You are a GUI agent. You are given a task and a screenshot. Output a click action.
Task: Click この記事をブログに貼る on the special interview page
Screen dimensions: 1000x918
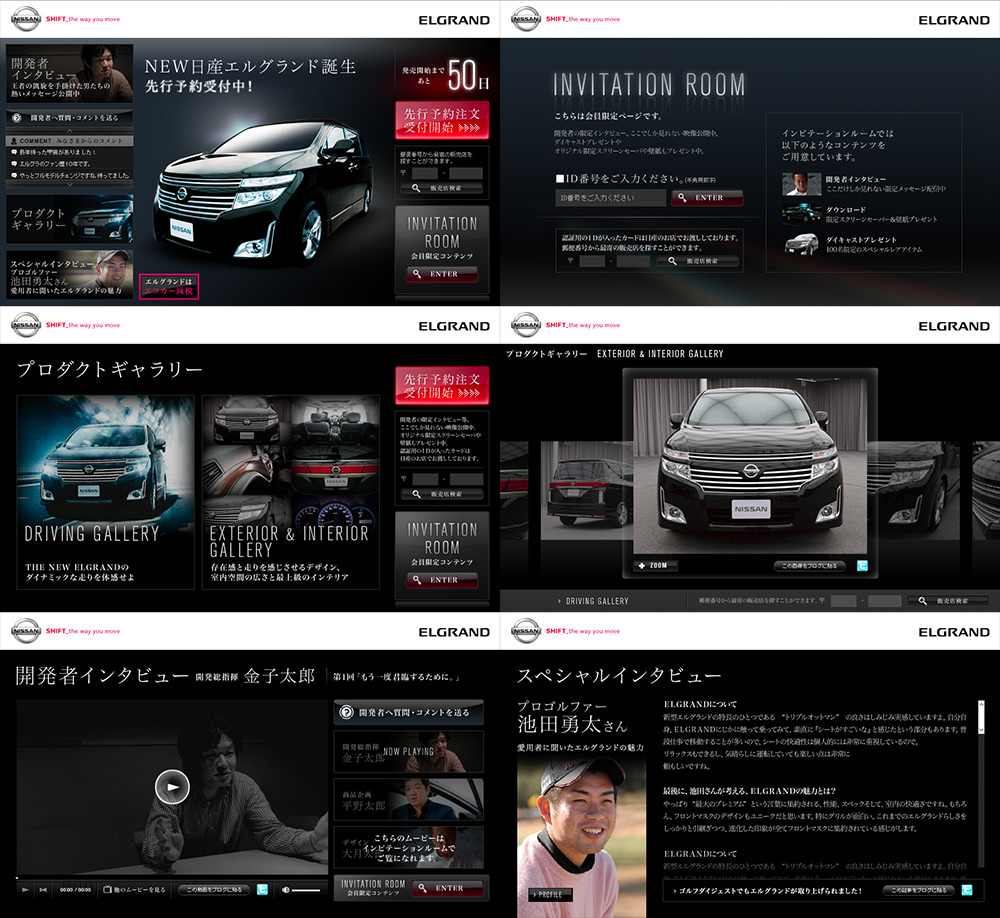(x=918, y=890)
